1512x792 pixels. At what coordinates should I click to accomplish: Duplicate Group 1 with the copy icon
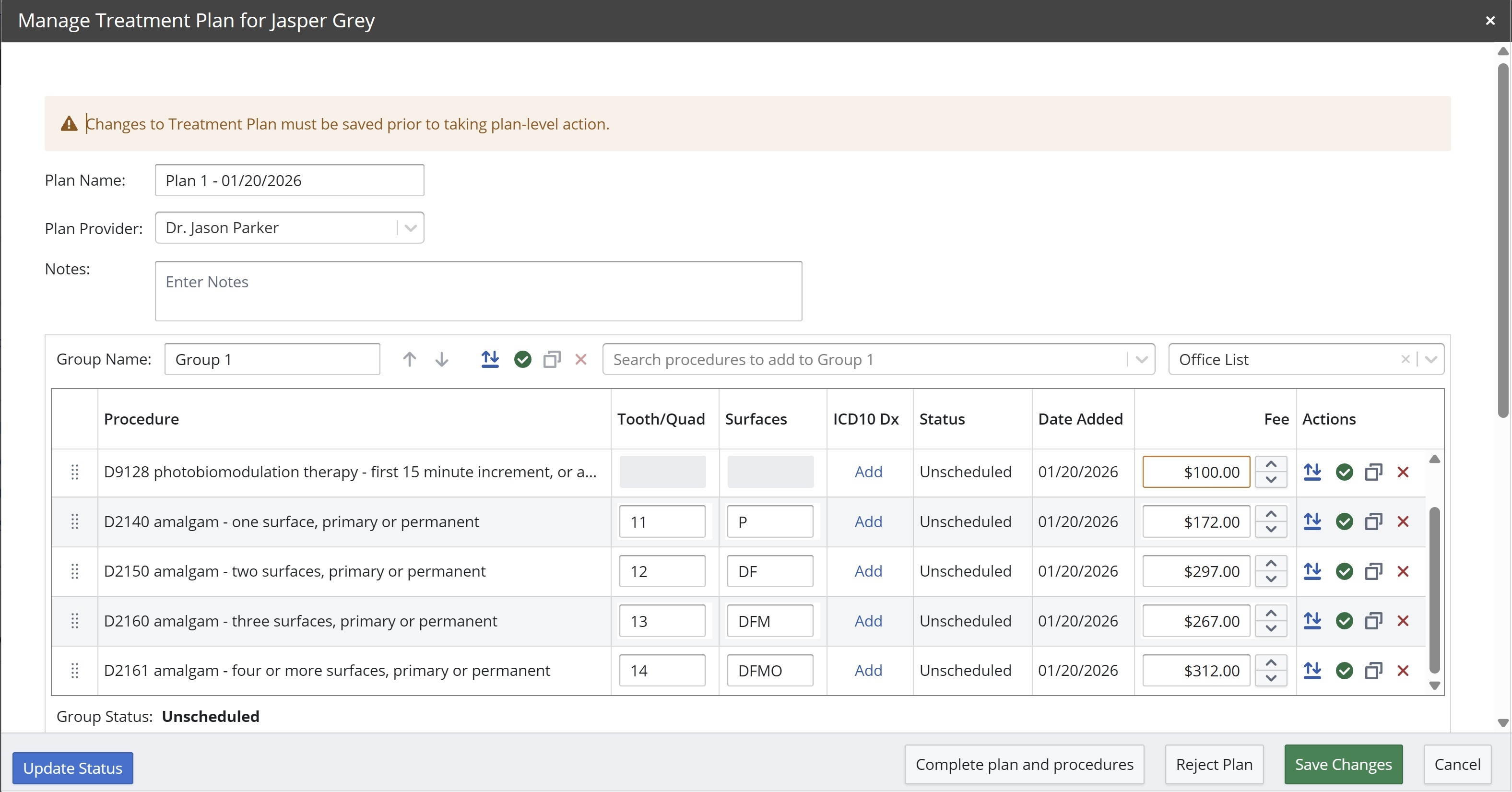552,359
